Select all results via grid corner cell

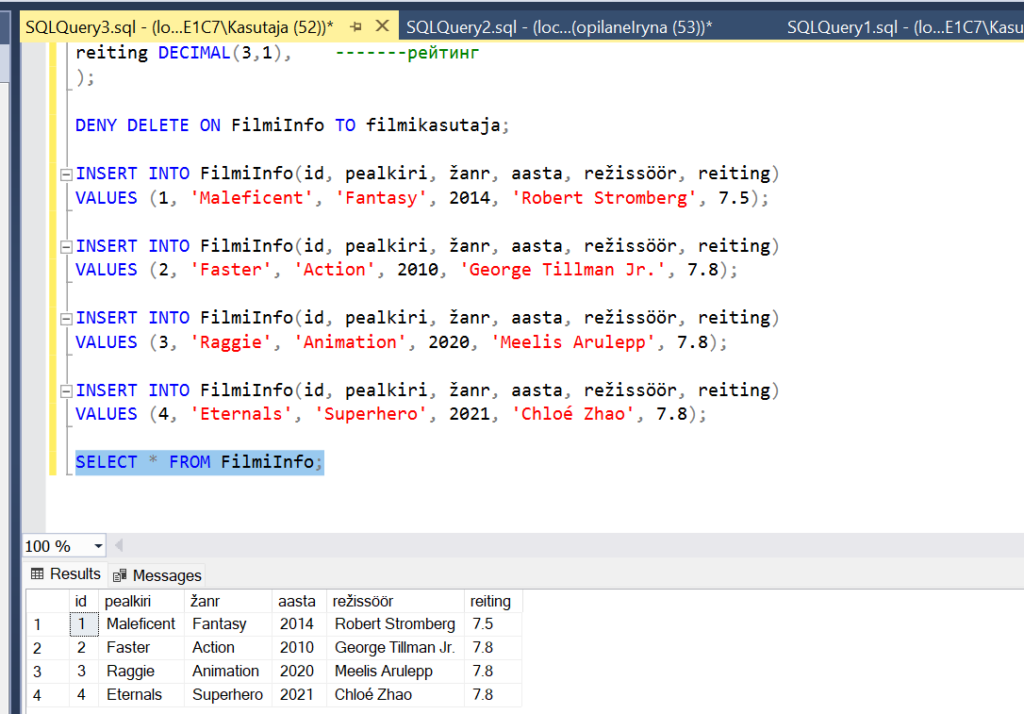48,601
